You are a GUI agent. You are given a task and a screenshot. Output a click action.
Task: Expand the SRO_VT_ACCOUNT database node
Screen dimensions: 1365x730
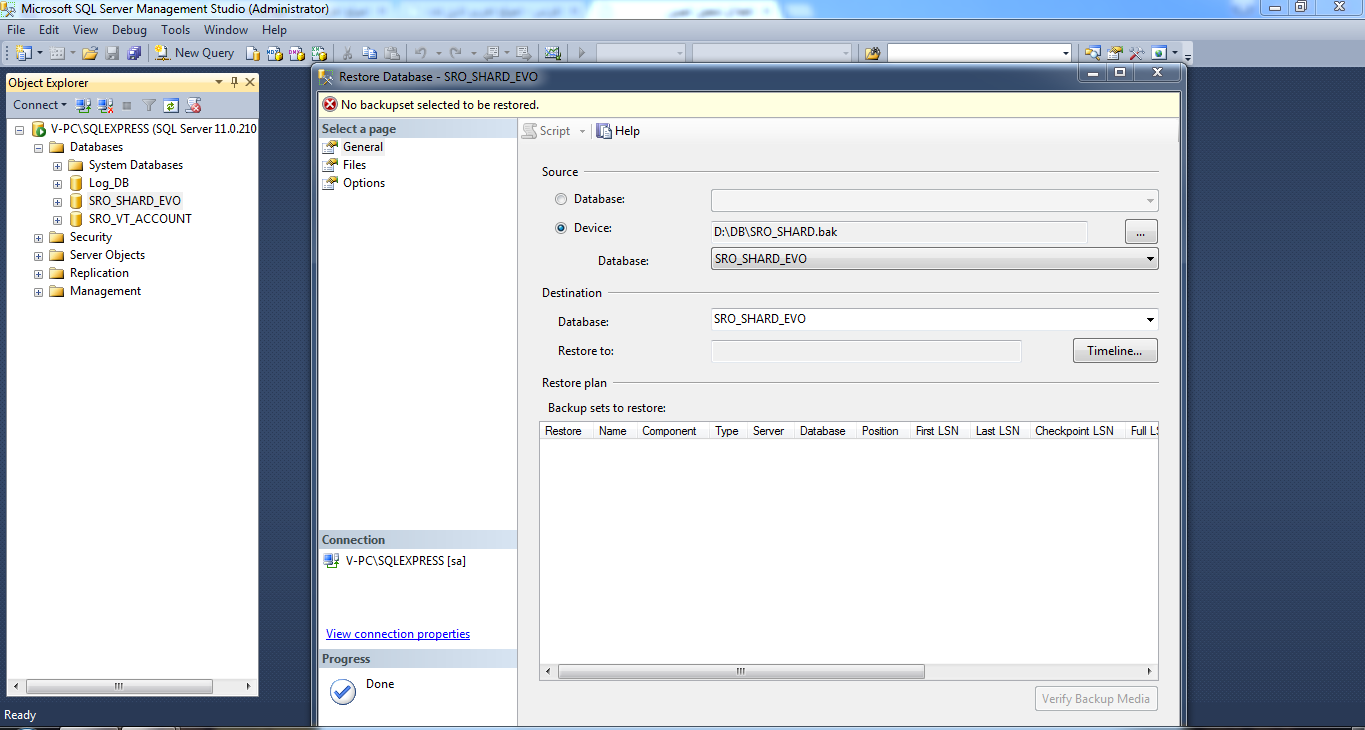tap(58, 219)
